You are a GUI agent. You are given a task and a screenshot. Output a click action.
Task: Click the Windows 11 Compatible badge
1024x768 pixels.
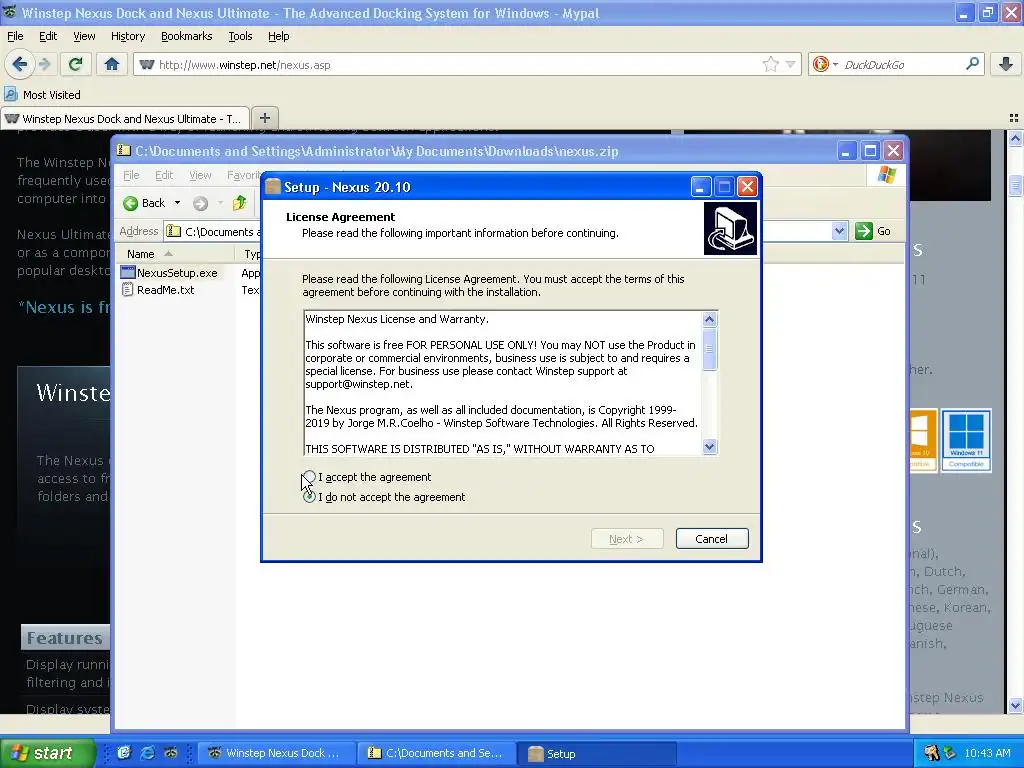click(x=966, y=440)
